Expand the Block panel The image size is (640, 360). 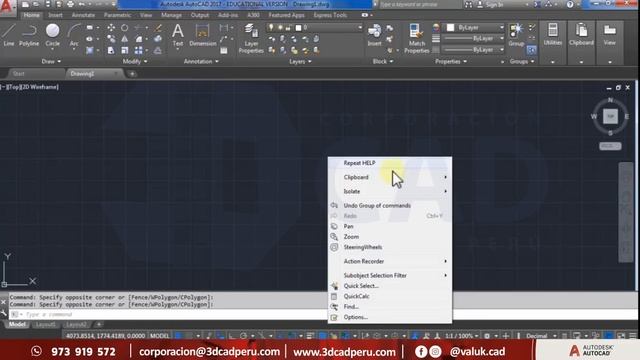[x=383, y=61]
